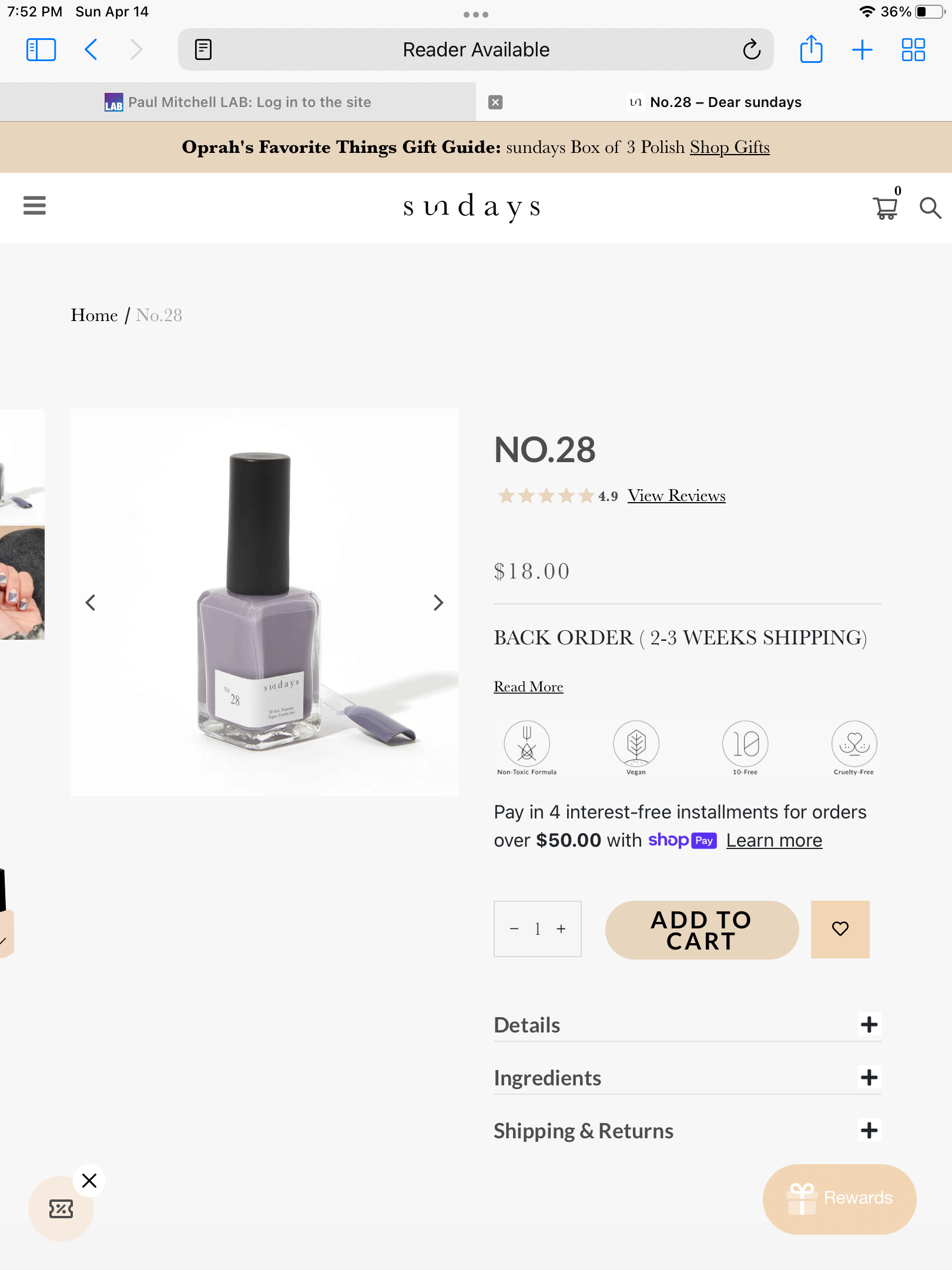The height and width of the screenshot is (1270, 952).
Task: Select the hand with nails thumbnail
Action: click(22, 582)
